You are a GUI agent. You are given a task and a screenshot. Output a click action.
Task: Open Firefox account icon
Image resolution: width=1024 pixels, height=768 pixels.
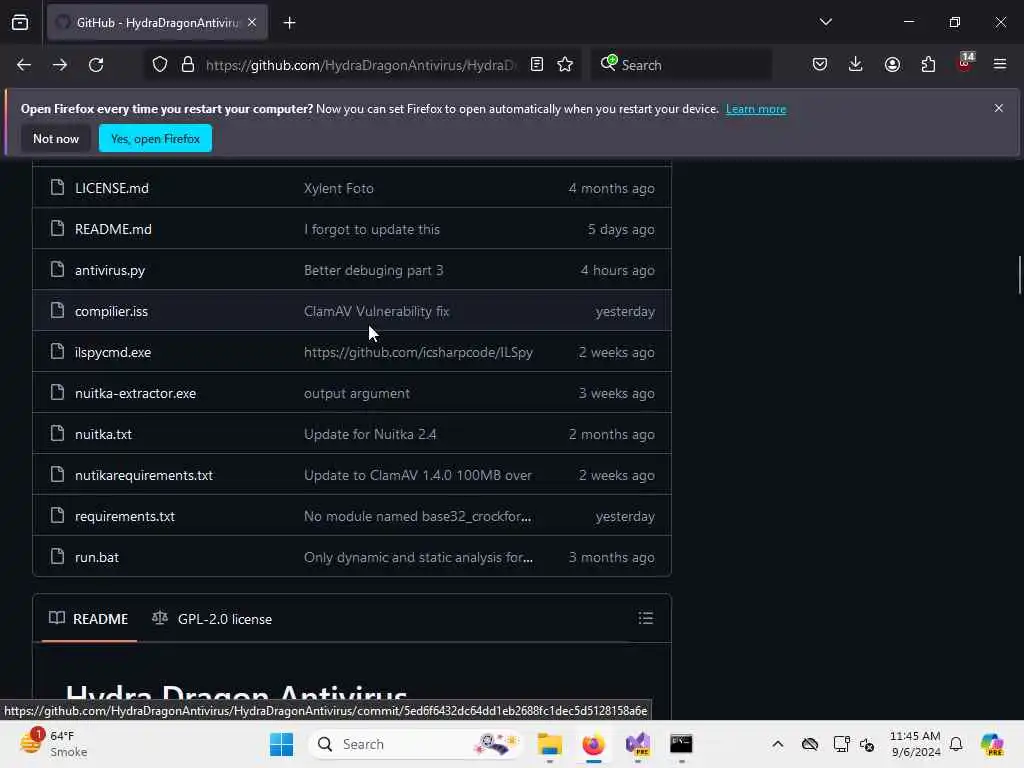[892, 65]
